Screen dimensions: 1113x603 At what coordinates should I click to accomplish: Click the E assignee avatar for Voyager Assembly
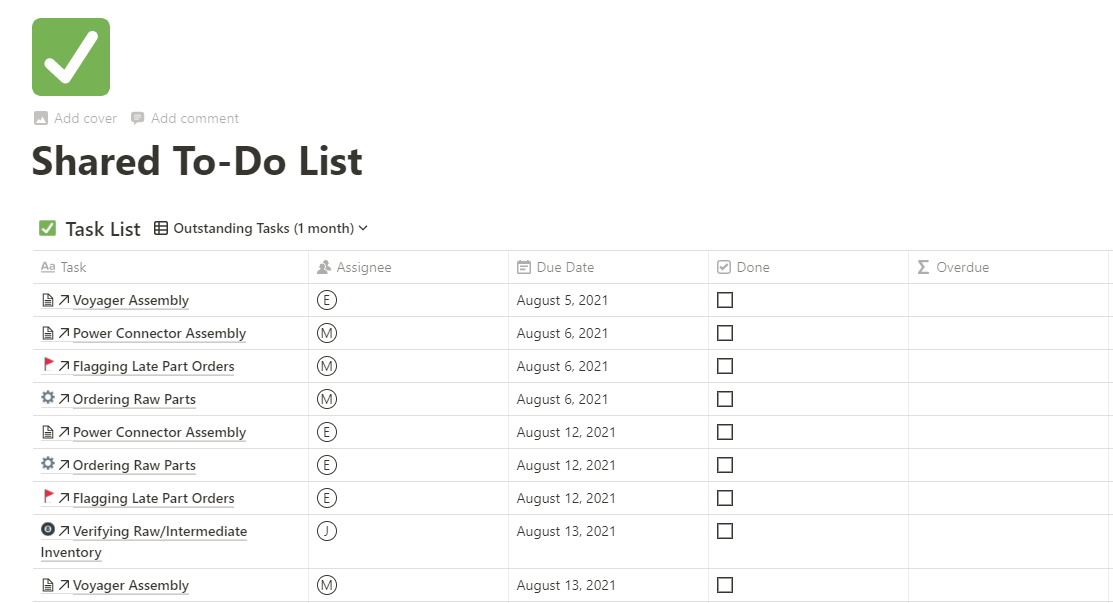click(327, 300)
